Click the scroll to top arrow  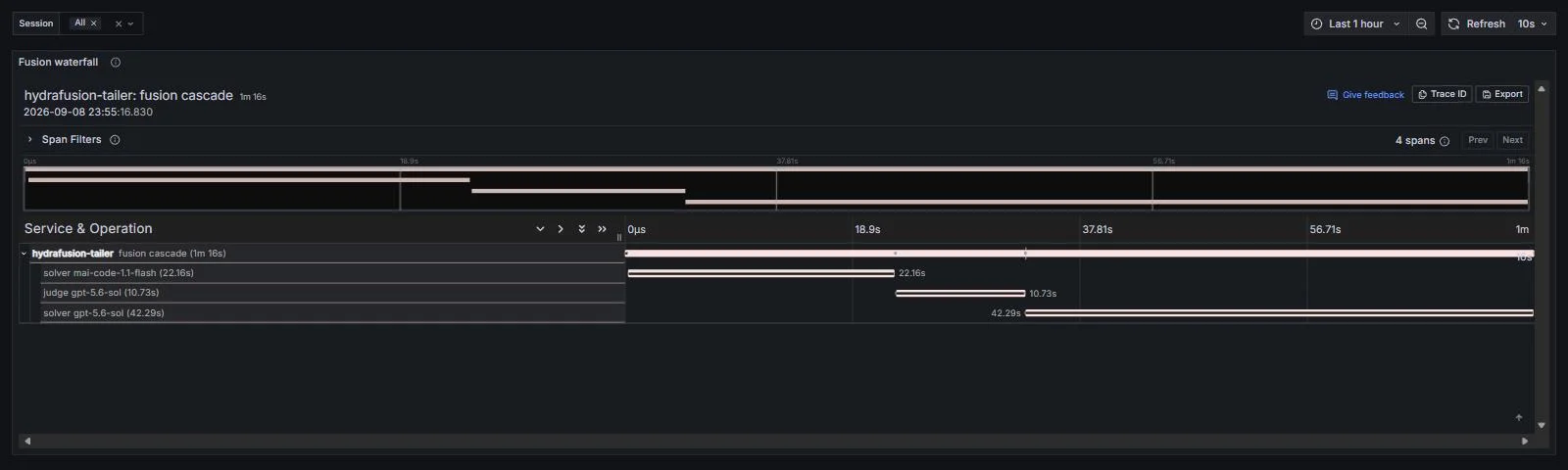[x=1519, y=418]
